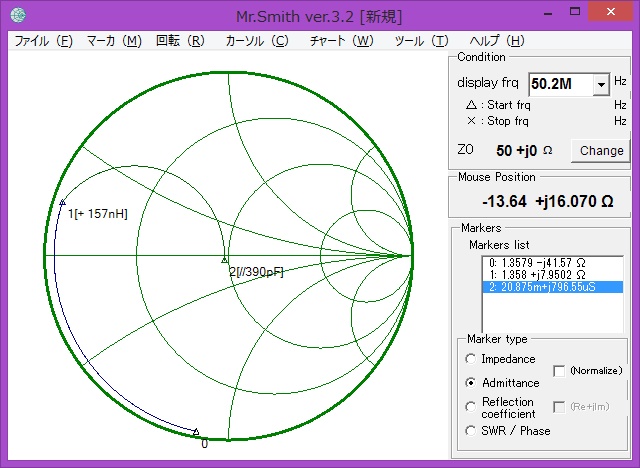The width and height of the screenshot is (640, 468).
Task: Click marker 0 triangle at chart bottom
Action: 196,431
